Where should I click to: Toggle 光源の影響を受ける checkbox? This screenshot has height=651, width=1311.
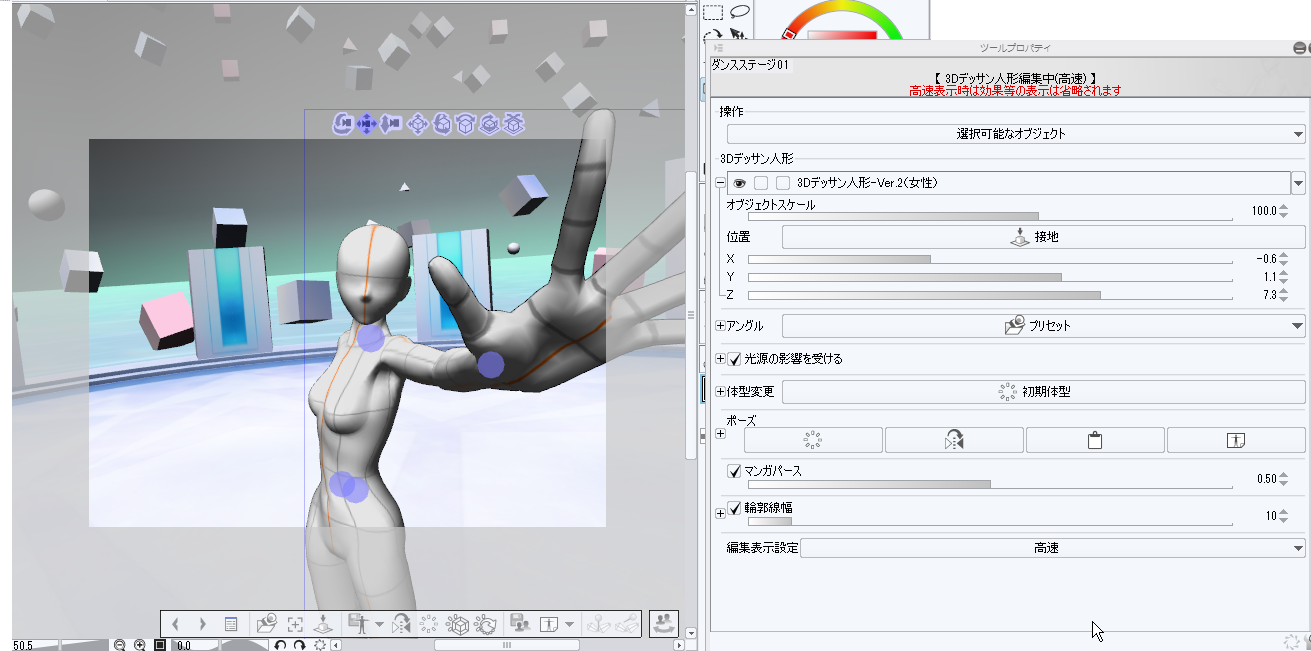(x=735, y=358)
